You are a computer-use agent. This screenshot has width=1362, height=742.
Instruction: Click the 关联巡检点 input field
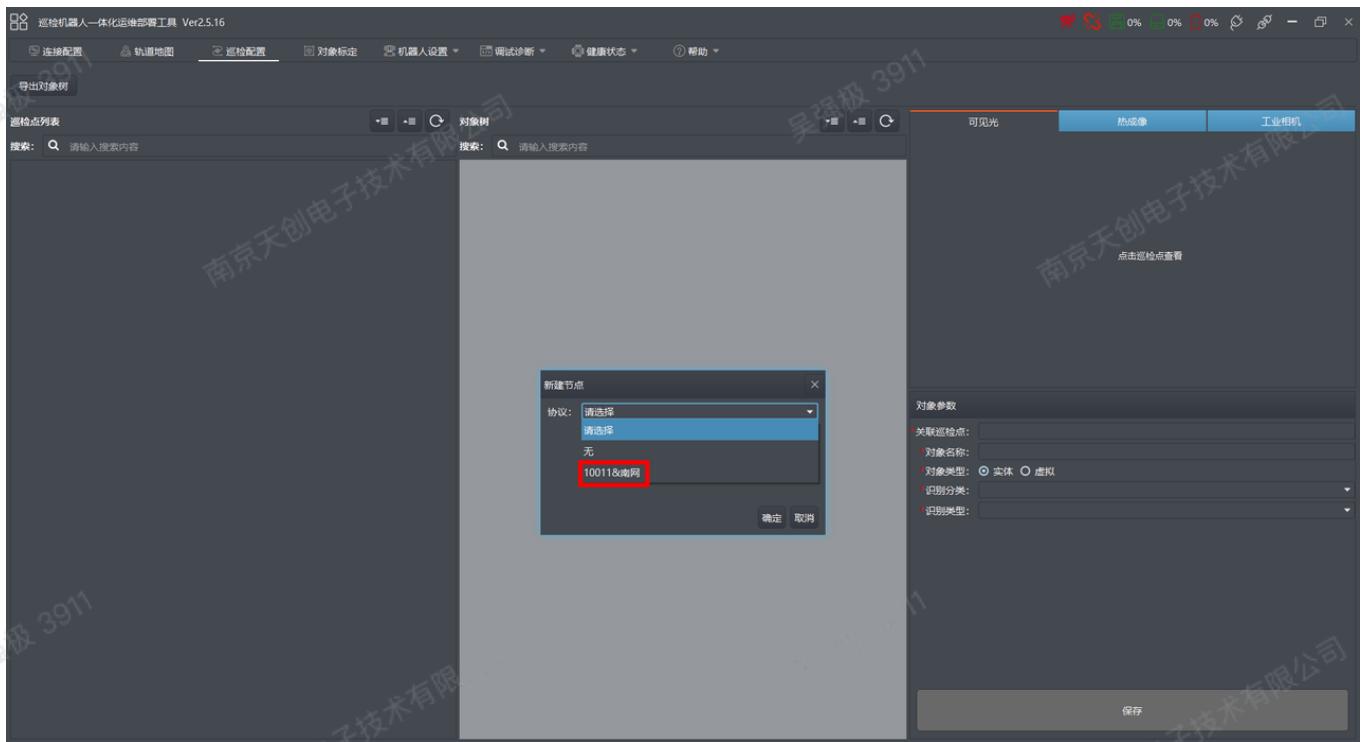tap(1167, 431)
